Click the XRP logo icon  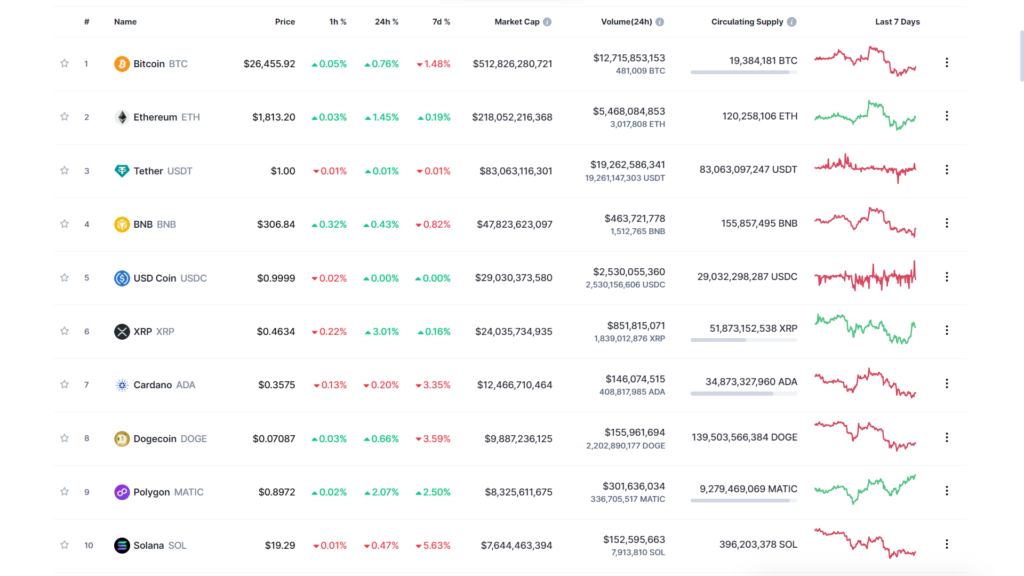(x=122, y=331)
